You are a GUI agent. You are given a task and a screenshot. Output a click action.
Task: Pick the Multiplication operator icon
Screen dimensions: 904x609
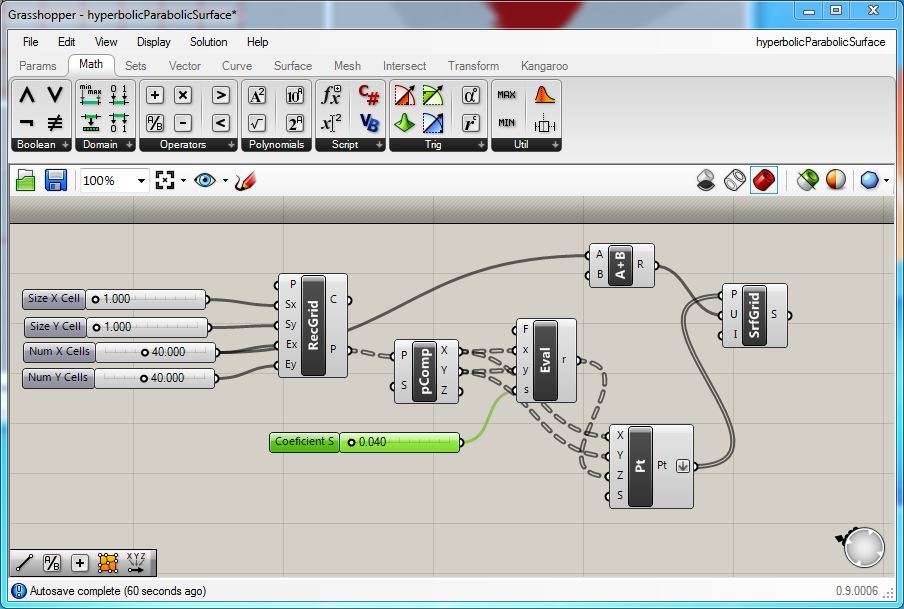tap(183, 95)
